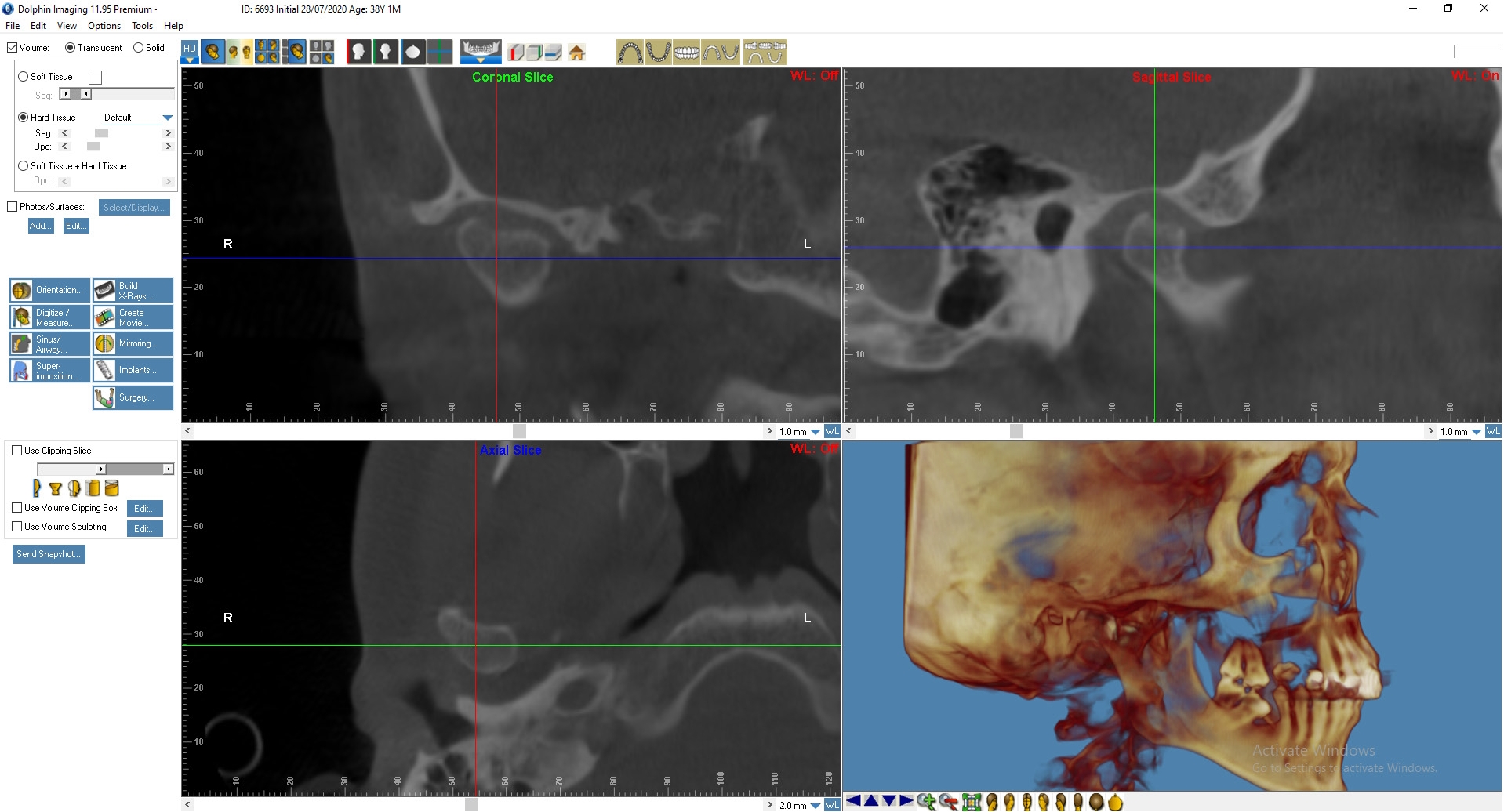The height and width of the screenshot is (812, 1504).
Task: Open the Sinus/Airway tool
Action: pyautogui.click(x=49, y=344)
